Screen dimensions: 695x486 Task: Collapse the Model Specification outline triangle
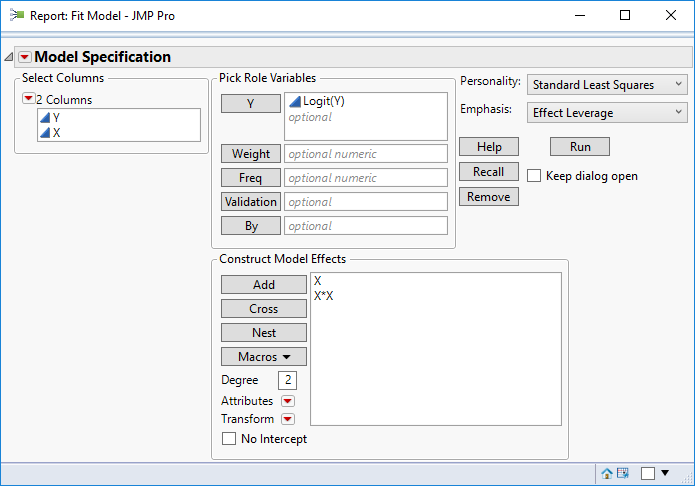tap(9, 57)
